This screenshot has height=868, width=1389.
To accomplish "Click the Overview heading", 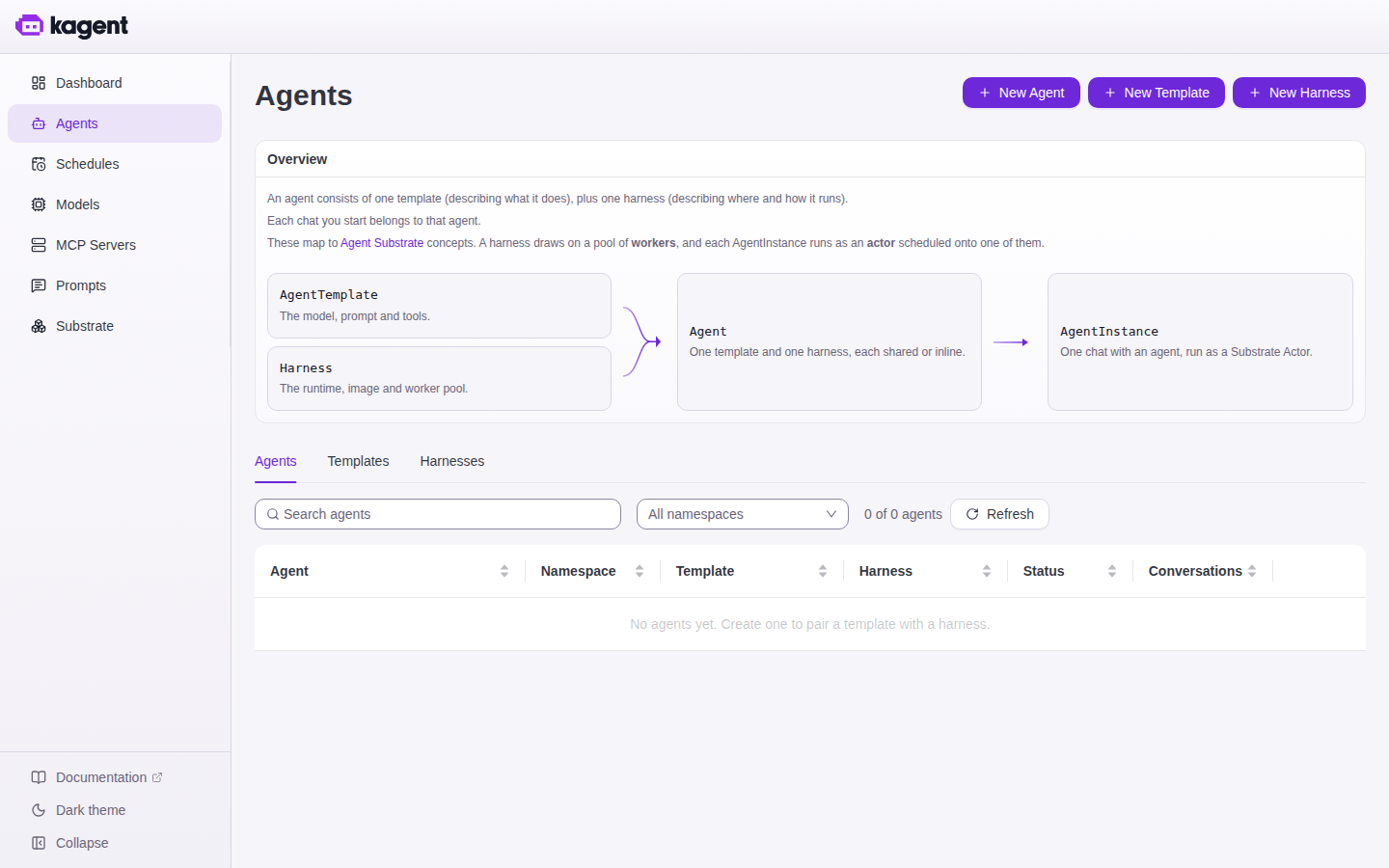I will 297,159.
